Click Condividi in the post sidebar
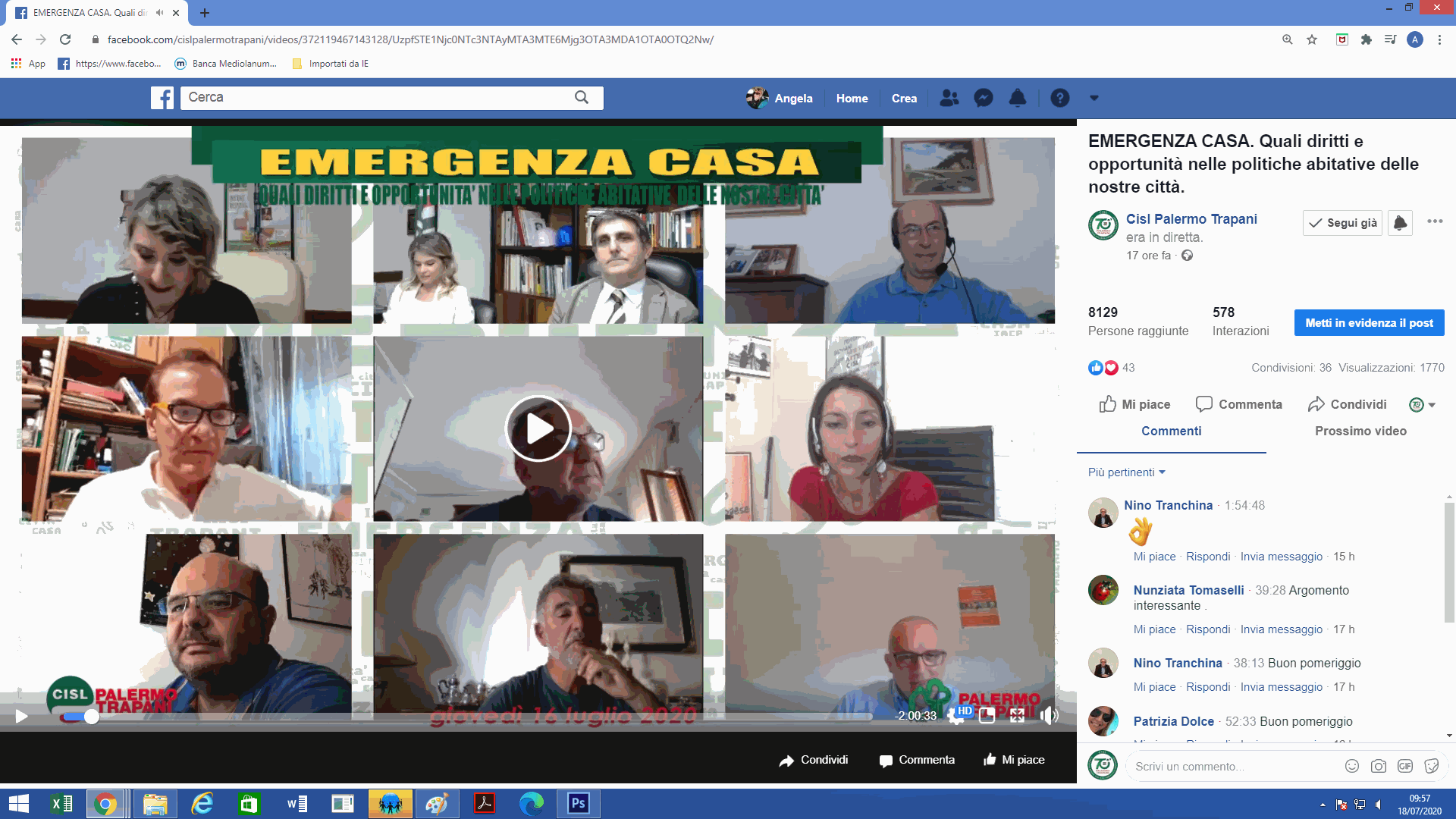 1347,404
